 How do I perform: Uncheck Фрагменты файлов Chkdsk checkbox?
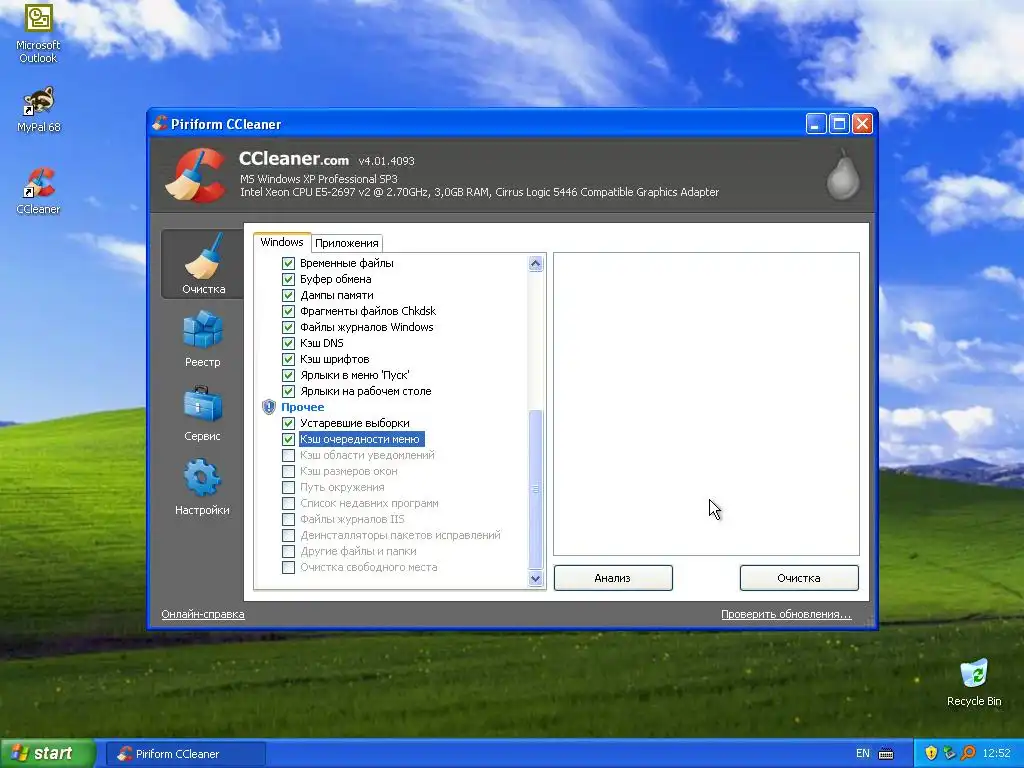tap(288, 311)
